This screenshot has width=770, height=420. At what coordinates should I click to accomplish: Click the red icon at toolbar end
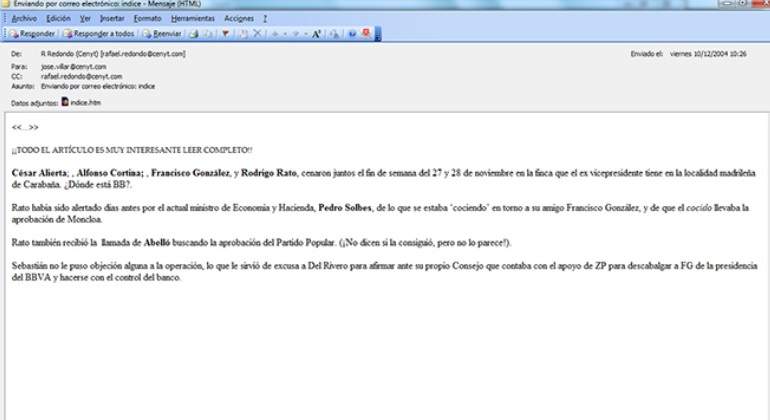click(365, 33)
